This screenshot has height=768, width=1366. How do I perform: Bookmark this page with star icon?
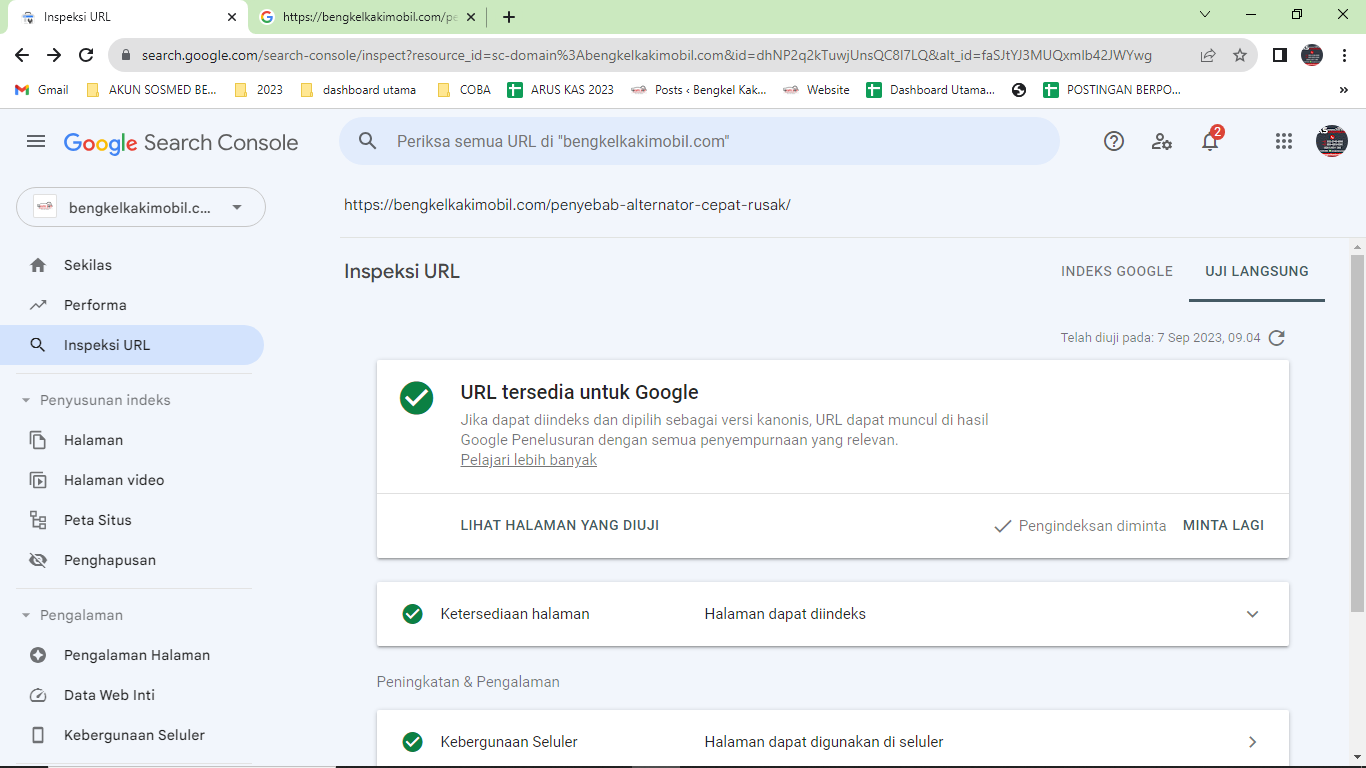(x=1240, y=55)
